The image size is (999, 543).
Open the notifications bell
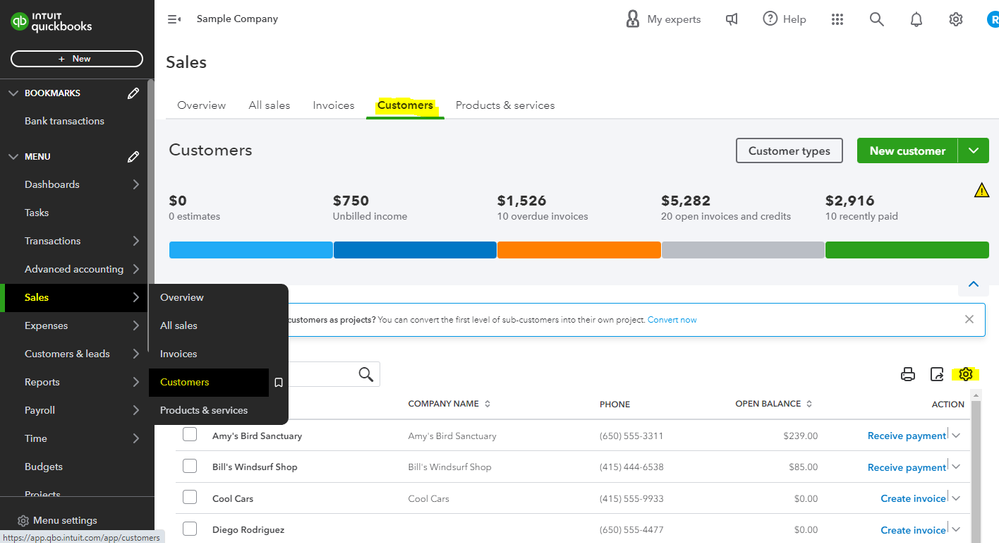pyautogui.click(x=916, y=19)
